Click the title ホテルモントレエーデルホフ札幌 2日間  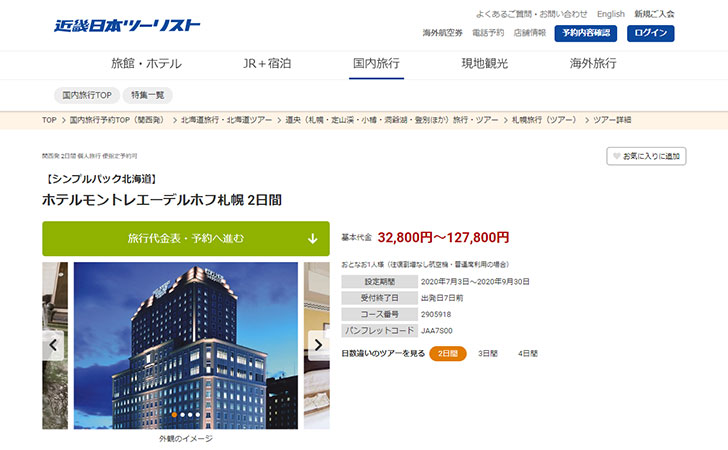point(162,200)
